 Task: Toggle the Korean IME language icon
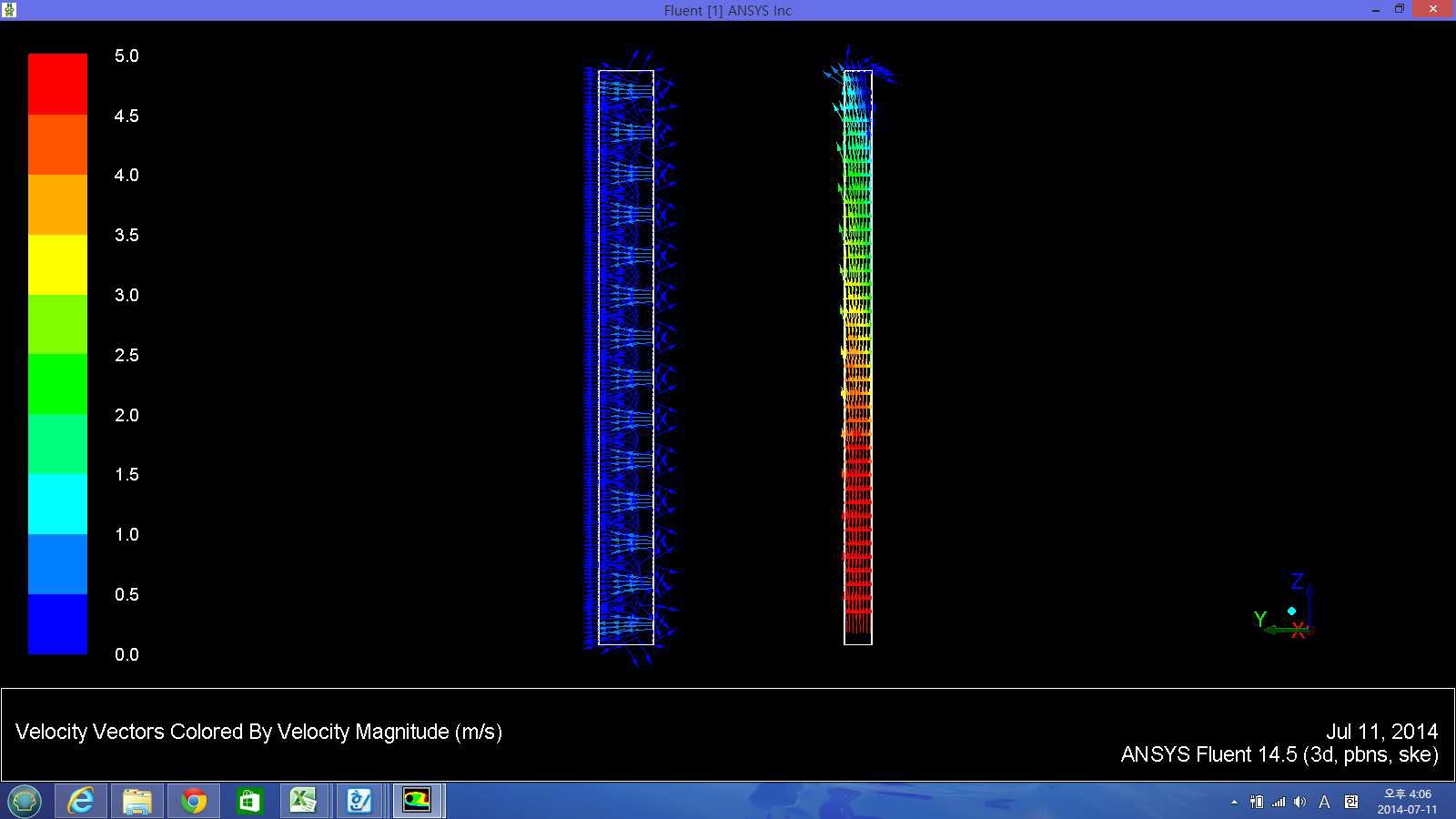tap(1351, 802)
